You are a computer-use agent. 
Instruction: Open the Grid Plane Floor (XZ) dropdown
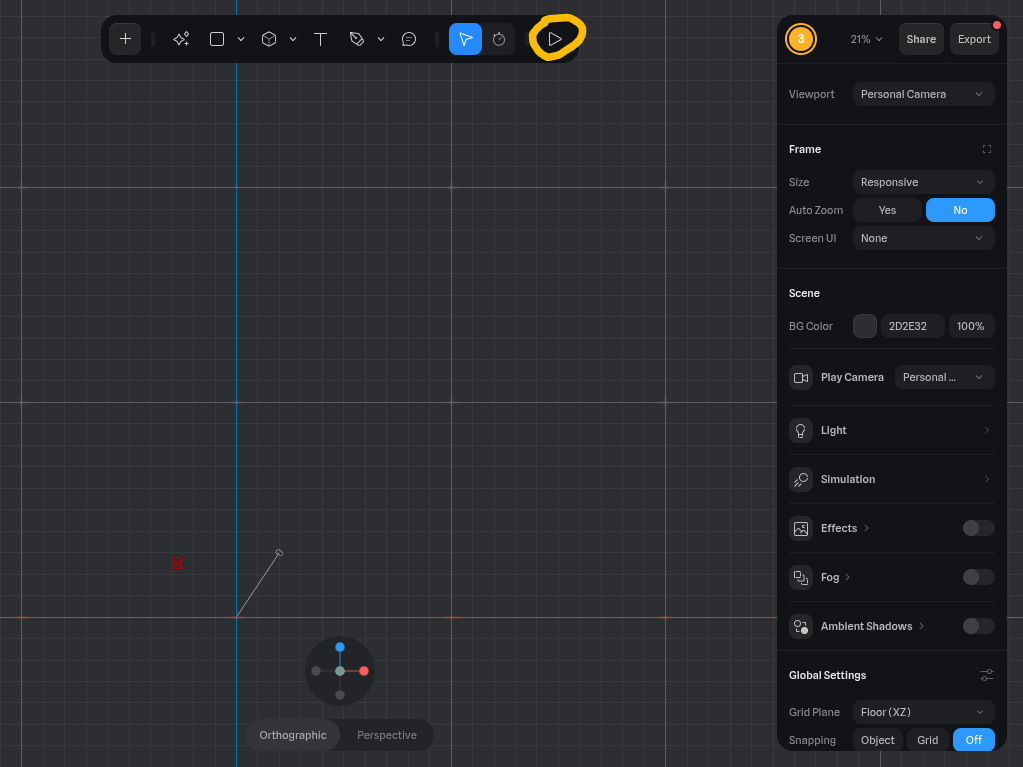pyautogui.click(x=923, y=712)
